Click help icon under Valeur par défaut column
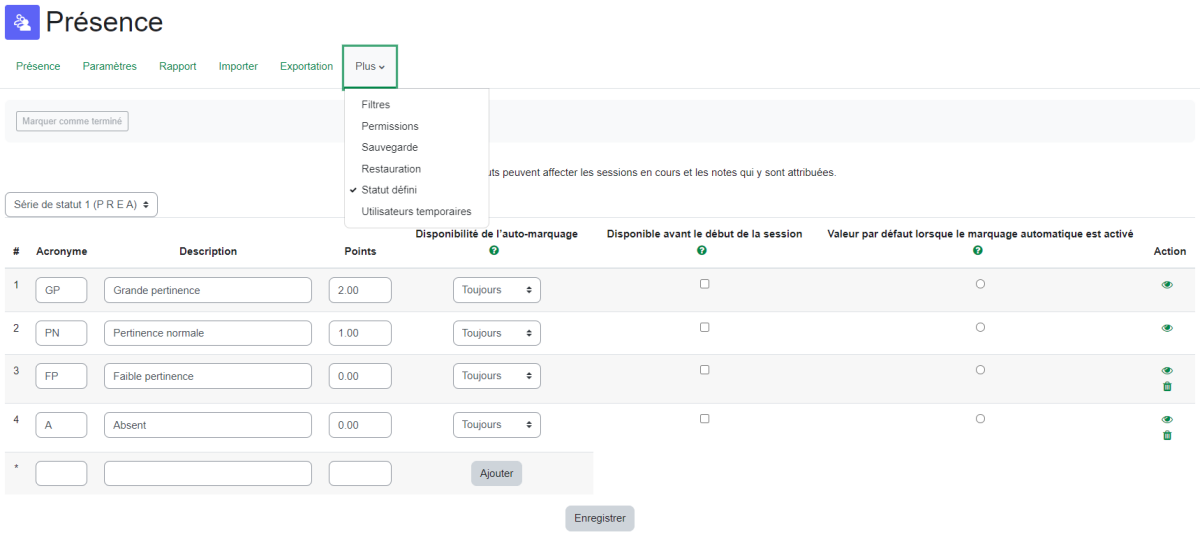1200x537 pixels. click(x=979, y=251)
